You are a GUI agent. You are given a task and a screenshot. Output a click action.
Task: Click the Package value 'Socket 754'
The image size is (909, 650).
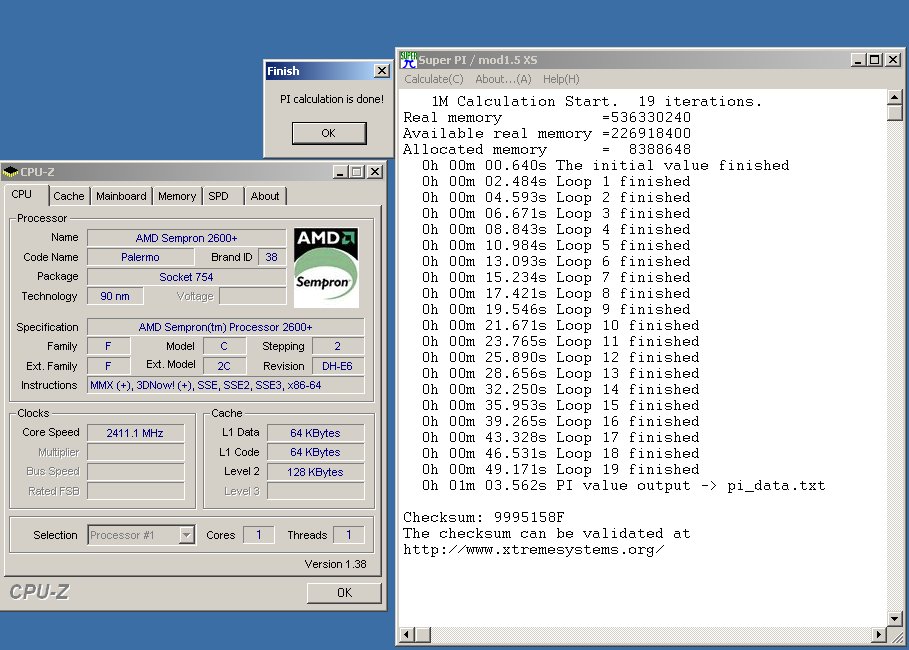[x=187, y=277]
